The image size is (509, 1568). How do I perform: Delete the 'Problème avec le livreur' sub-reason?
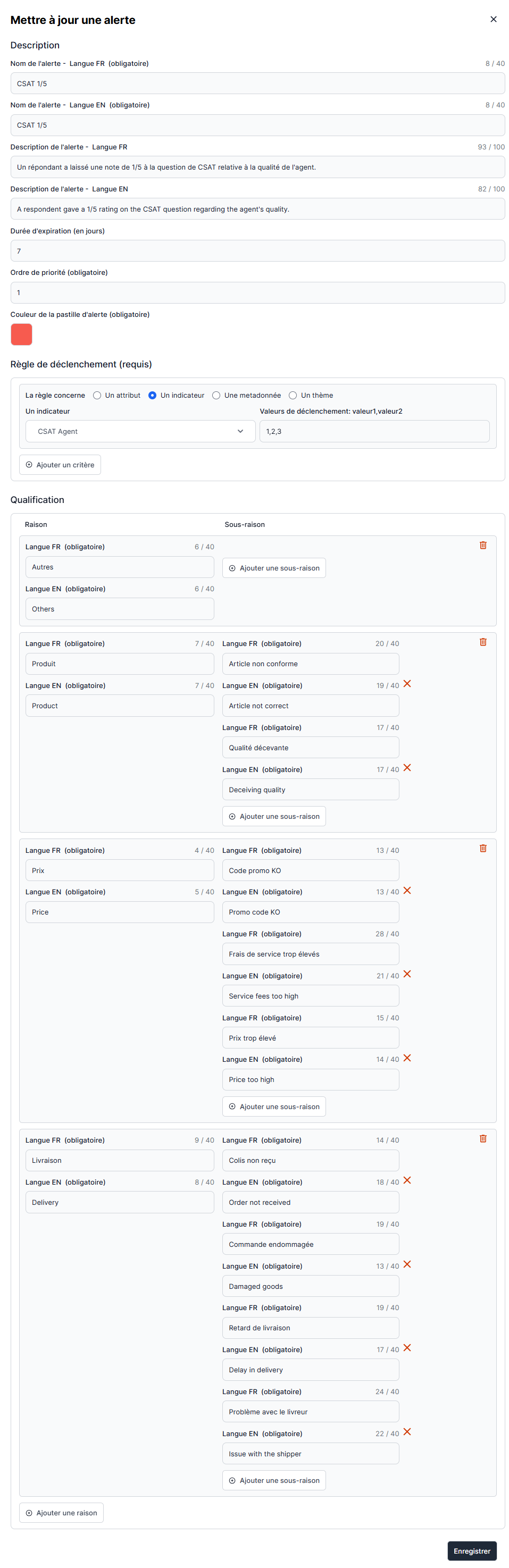407,1432
